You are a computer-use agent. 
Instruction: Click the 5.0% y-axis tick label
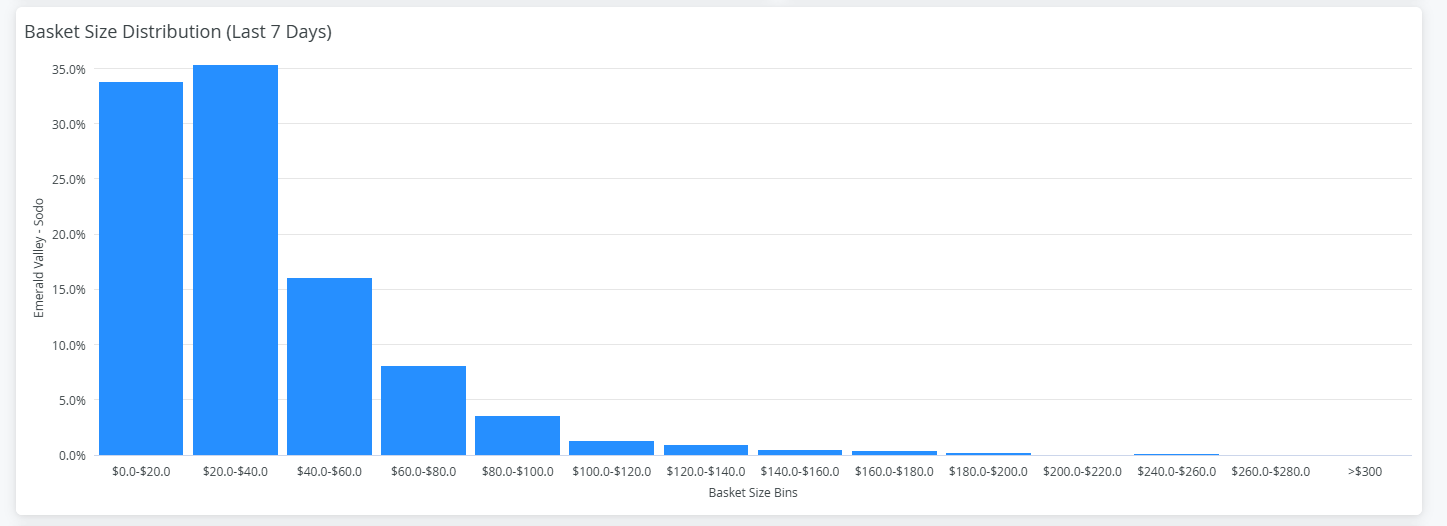72,400
